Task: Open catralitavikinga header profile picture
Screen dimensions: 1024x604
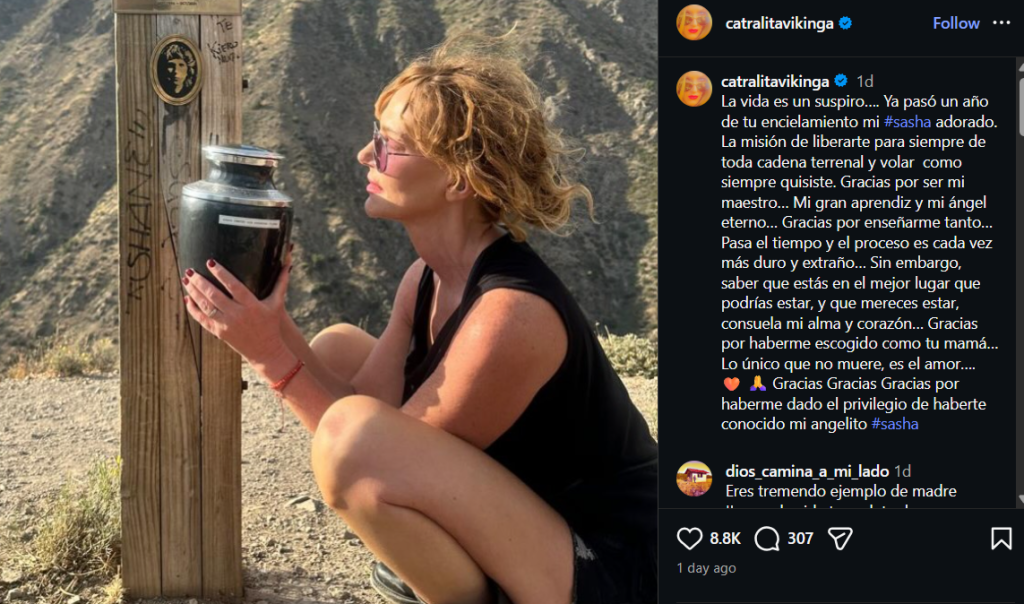Action: 694,23
